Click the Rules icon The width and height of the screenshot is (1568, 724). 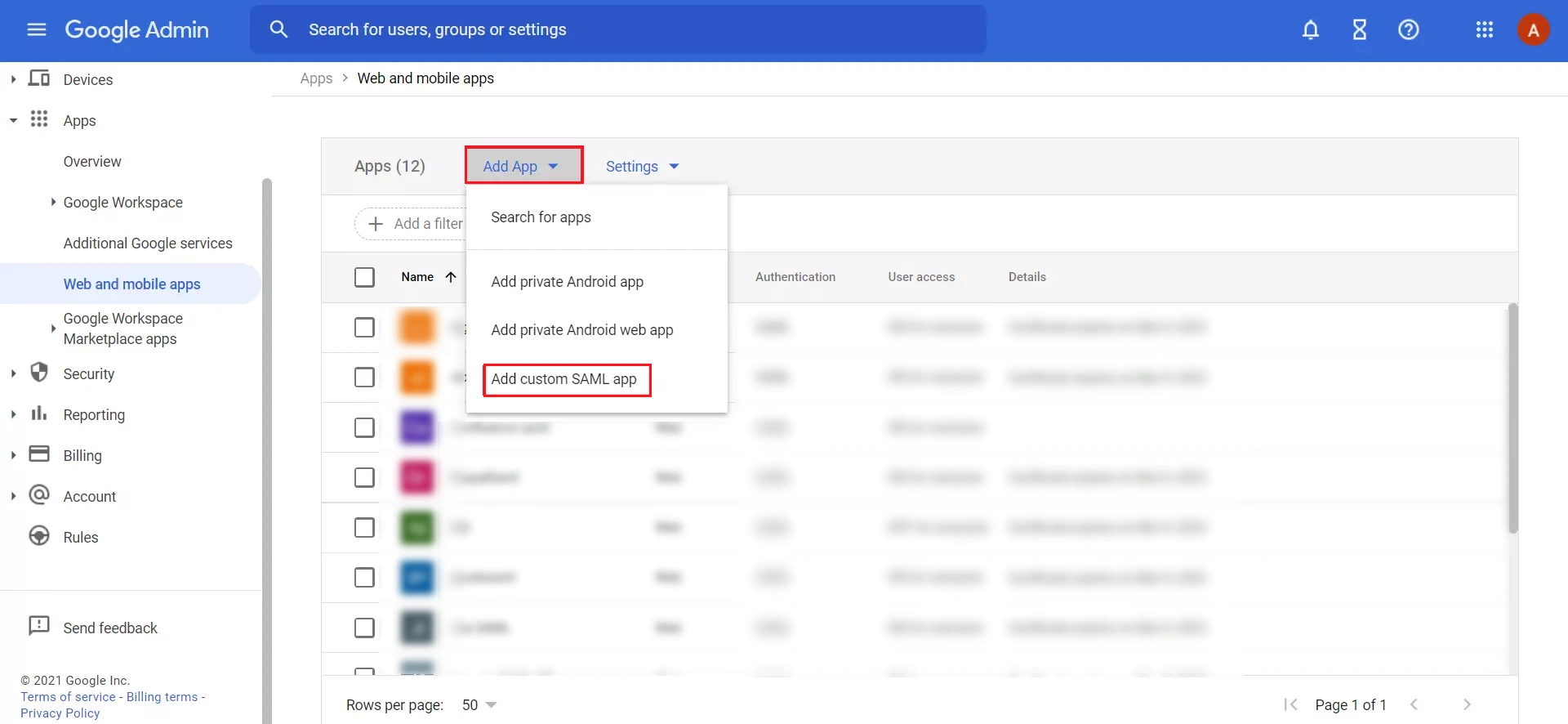pos(39,536)
